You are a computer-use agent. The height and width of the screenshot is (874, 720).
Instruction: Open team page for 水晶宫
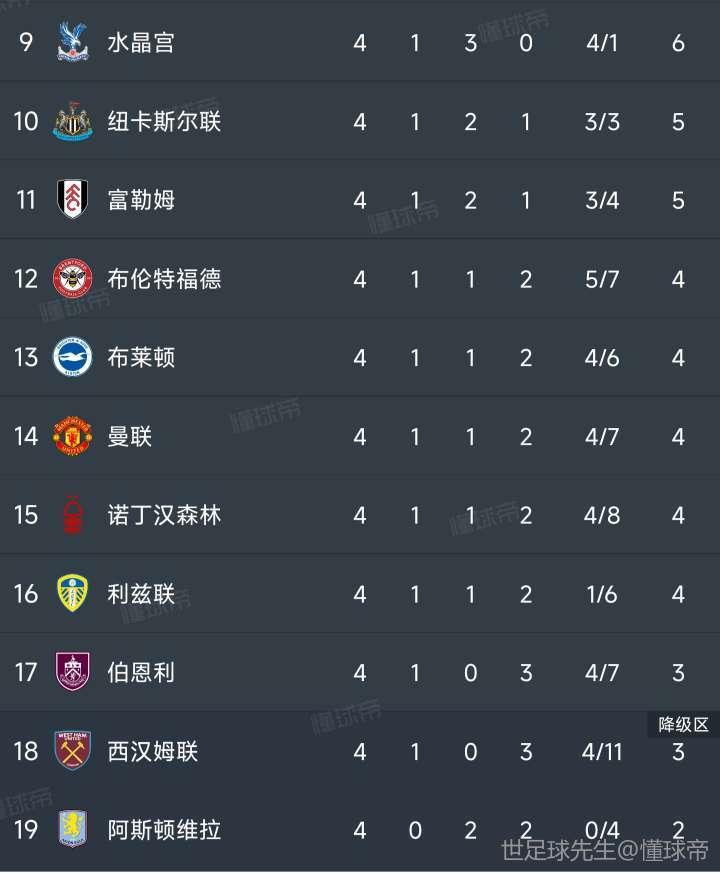pyautogui.click(x=141, y=43)
